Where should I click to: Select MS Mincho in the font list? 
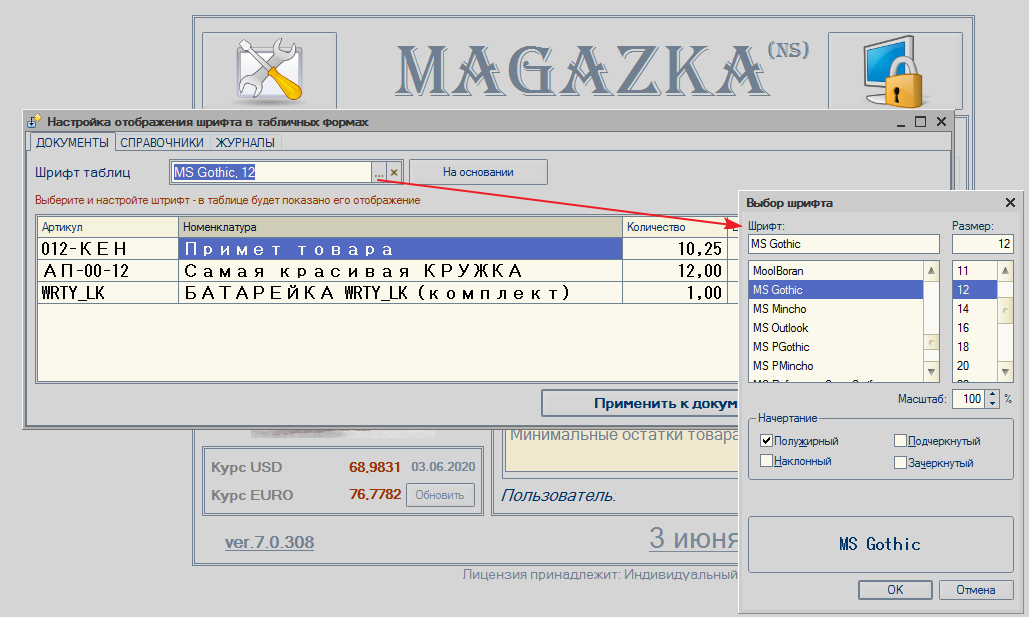836,308
